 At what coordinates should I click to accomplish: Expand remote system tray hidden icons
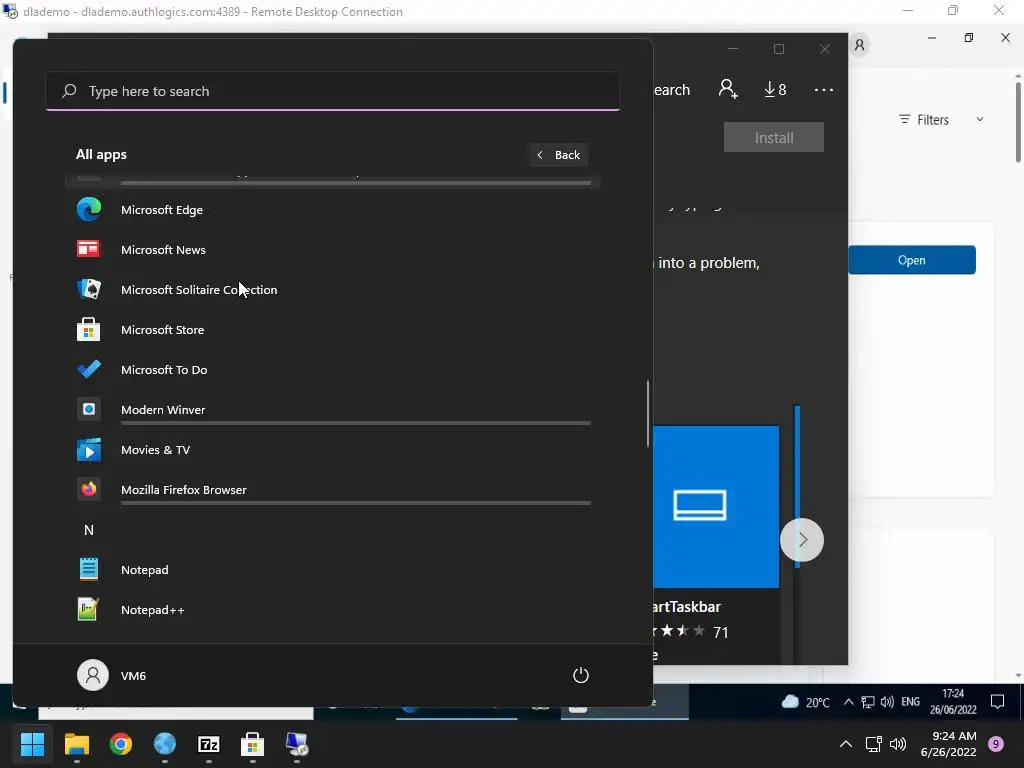[848, 702]
